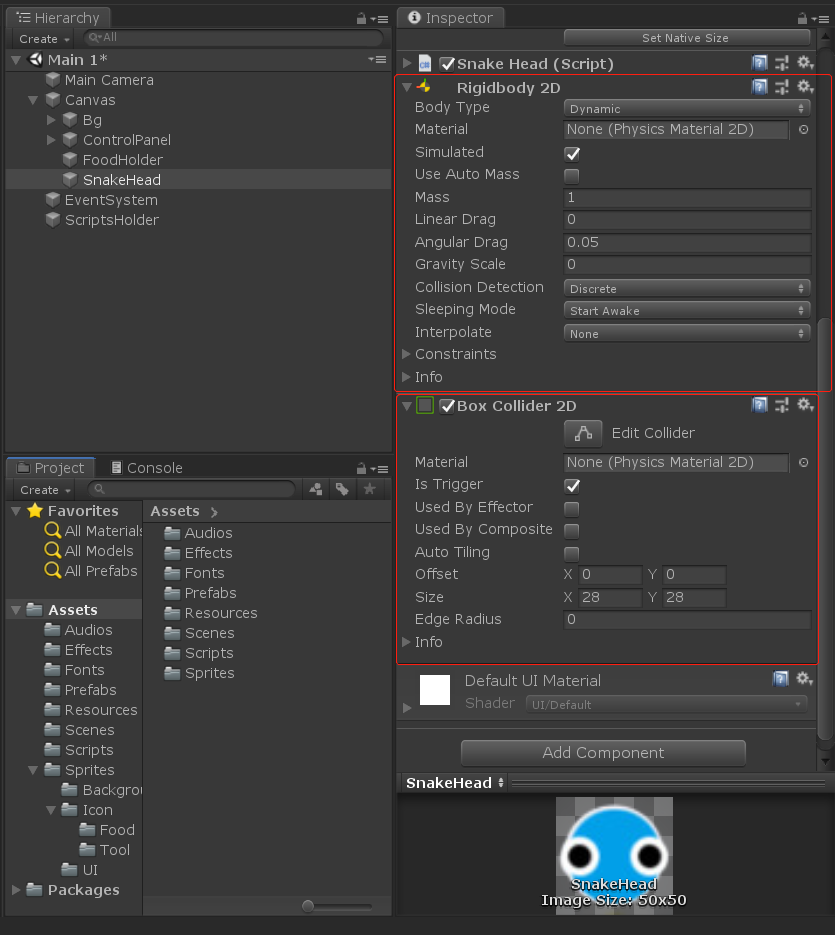Open help icon for Snake Head script
Screen dimensions: 835x935
(x=759, y=63)
